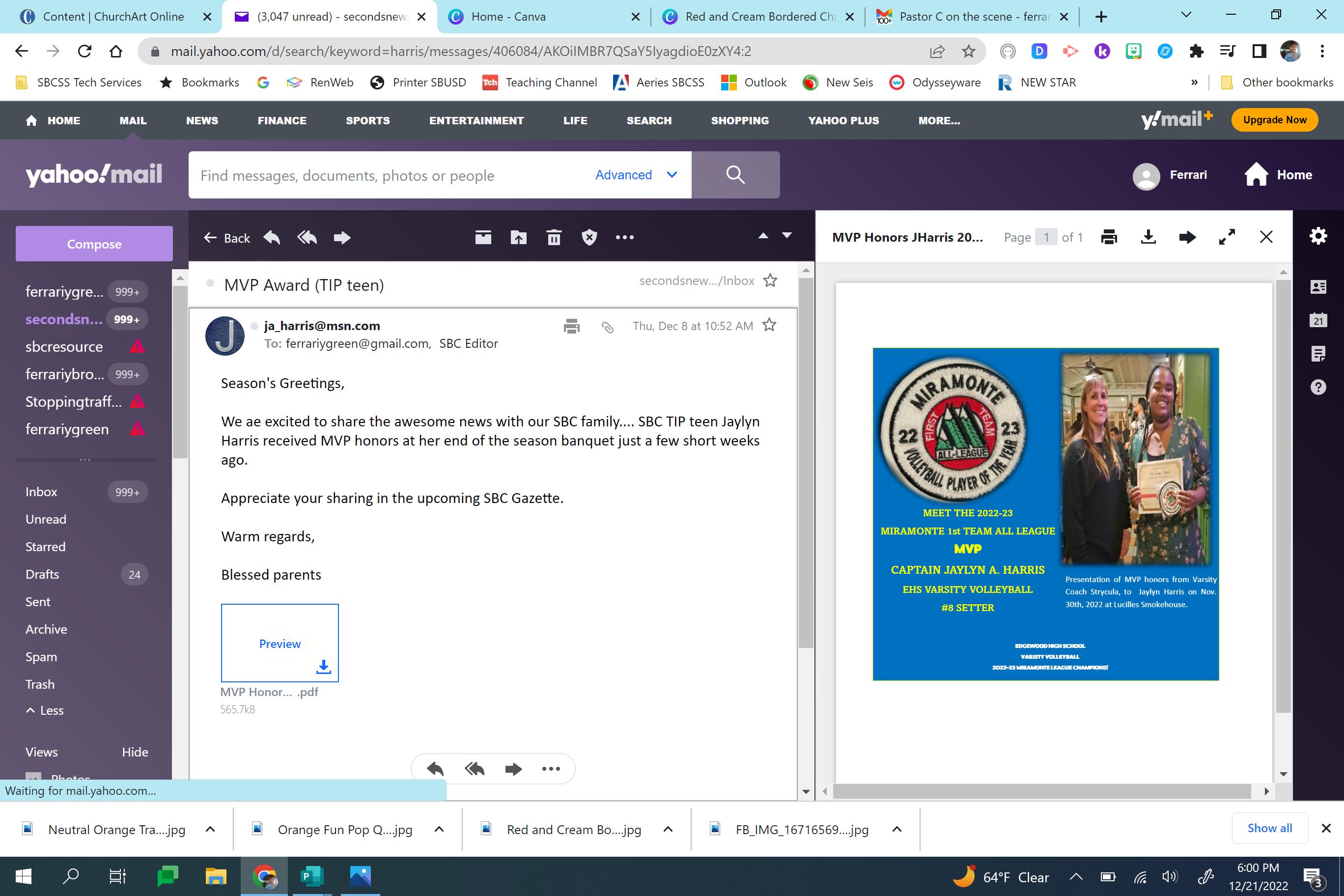Download the PDF from the preview pane
1344x896 pixels.
1148,237
